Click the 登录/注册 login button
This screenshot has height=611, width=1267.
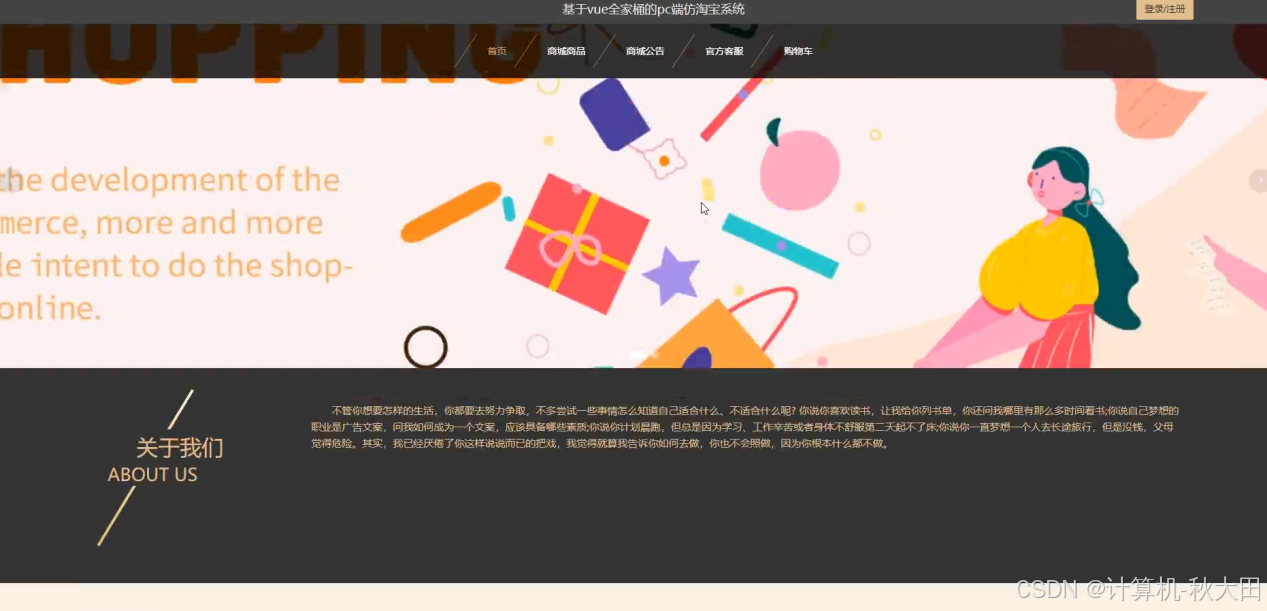[1164, 9]
